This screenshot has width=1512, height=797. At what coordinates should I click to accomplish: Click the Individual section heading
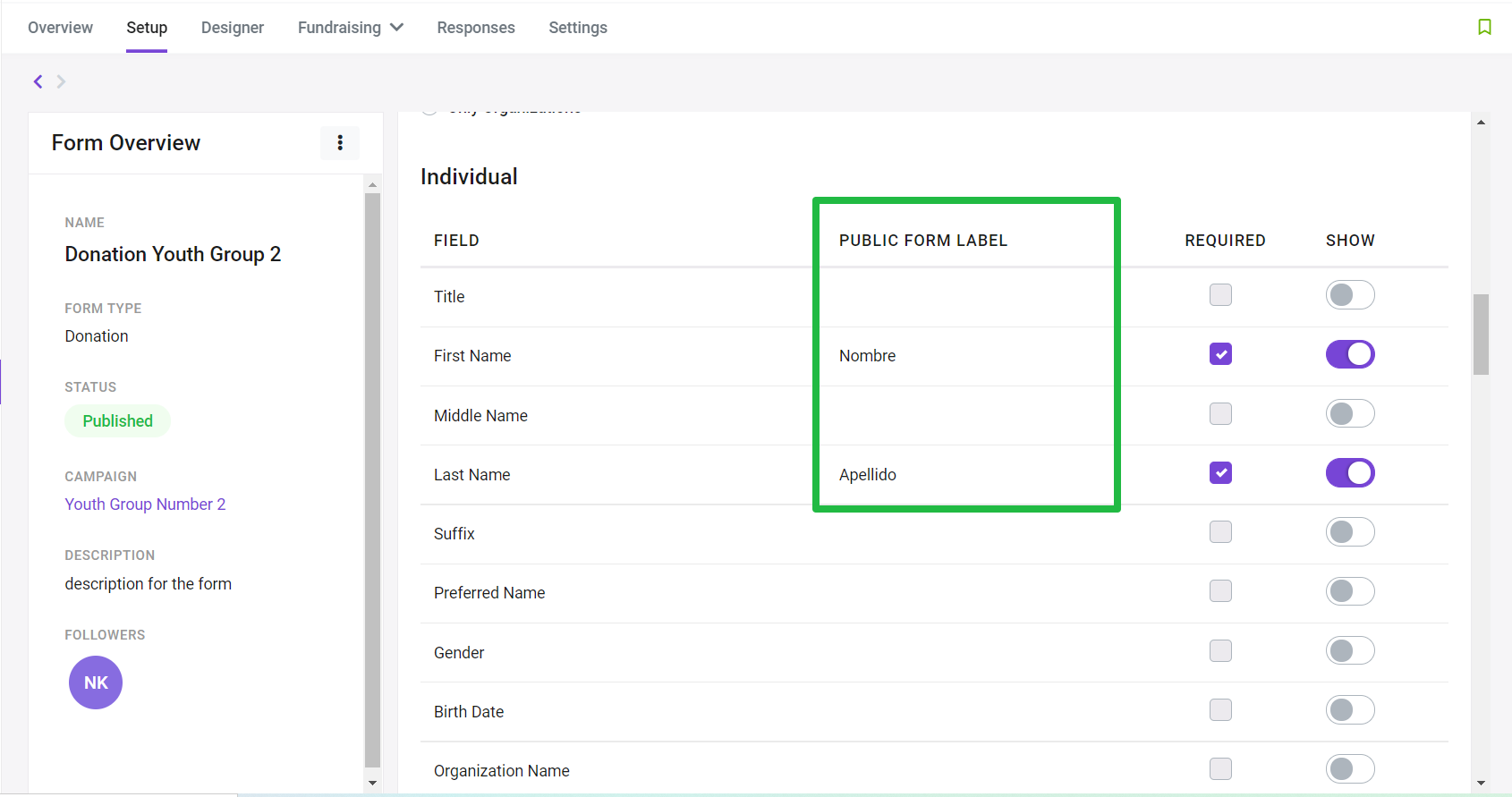pos(469,176)
